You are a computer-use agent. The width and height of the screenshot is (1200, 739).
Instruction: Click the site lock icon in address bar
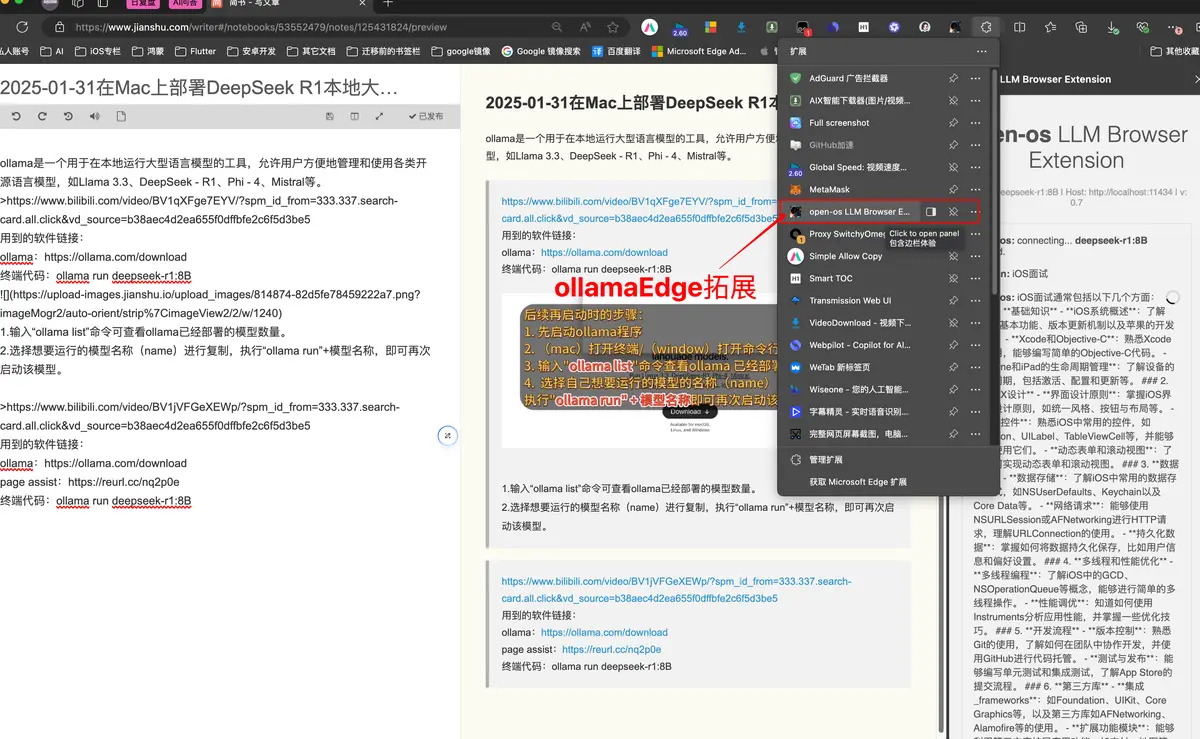(60, 27)
